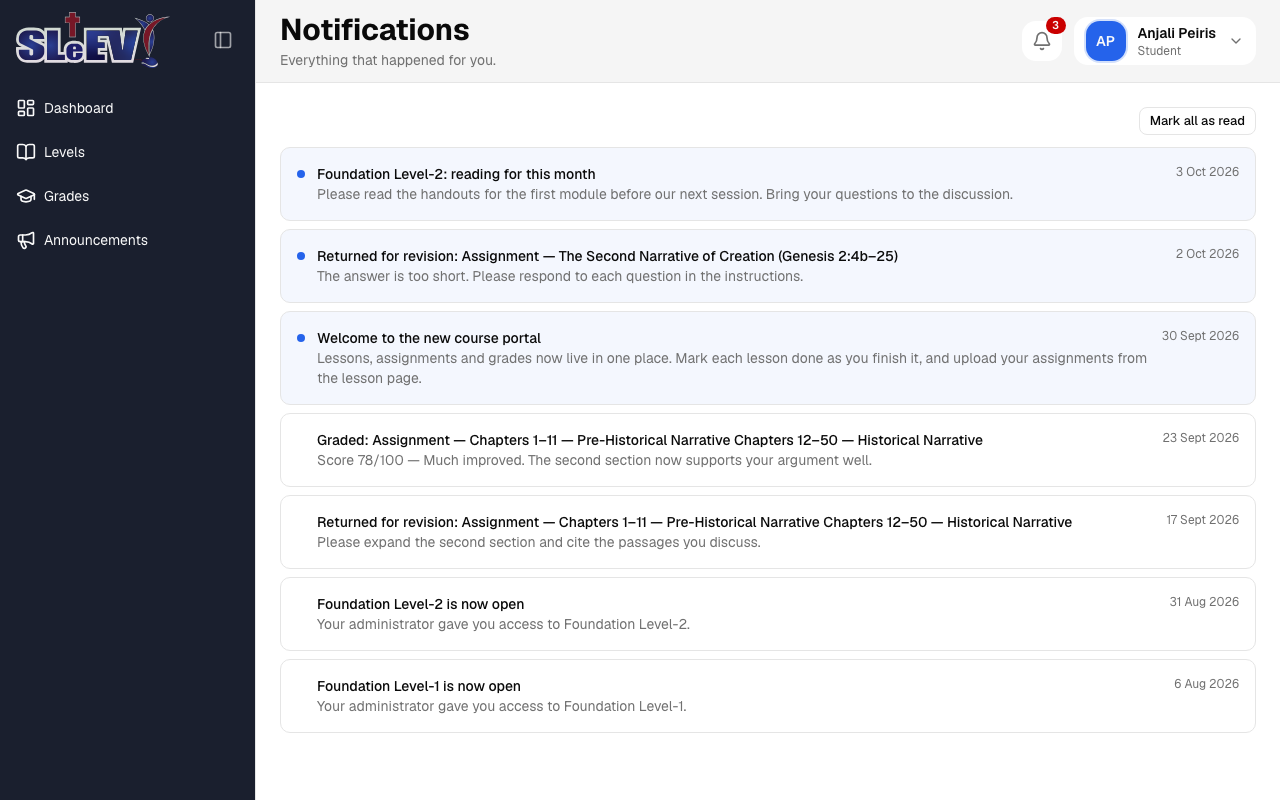Open Announcements in the sidebar
The width and height of the screenshot is (1280, 800).
pos(127,240)
